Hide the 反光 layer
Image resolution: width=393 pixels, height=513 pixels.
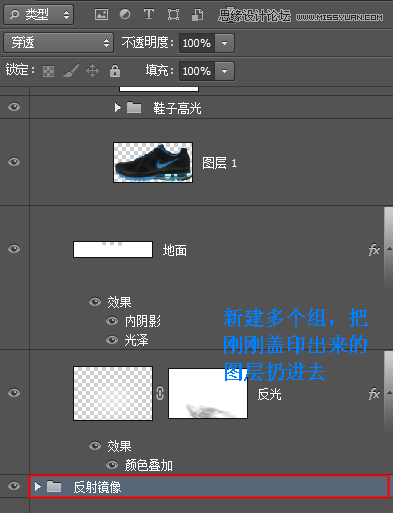14,393
